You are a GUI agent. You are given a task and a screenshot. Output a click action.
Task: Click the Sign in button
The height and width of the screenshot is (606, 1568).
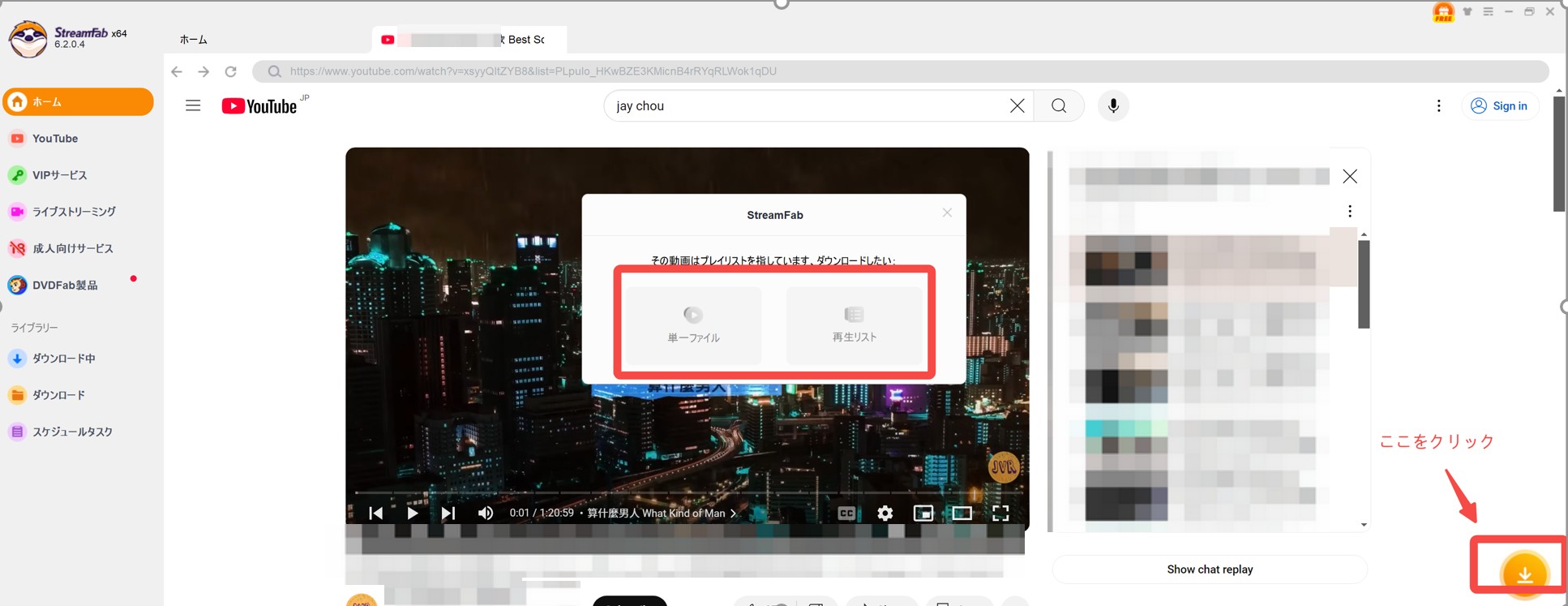pos(1499,105)
